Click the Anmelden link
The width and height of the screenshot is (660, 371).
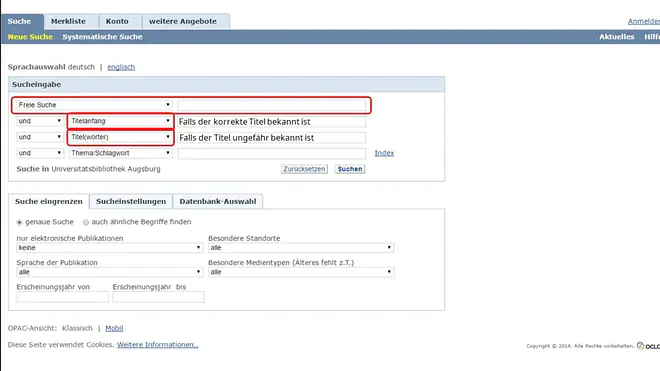644,21
